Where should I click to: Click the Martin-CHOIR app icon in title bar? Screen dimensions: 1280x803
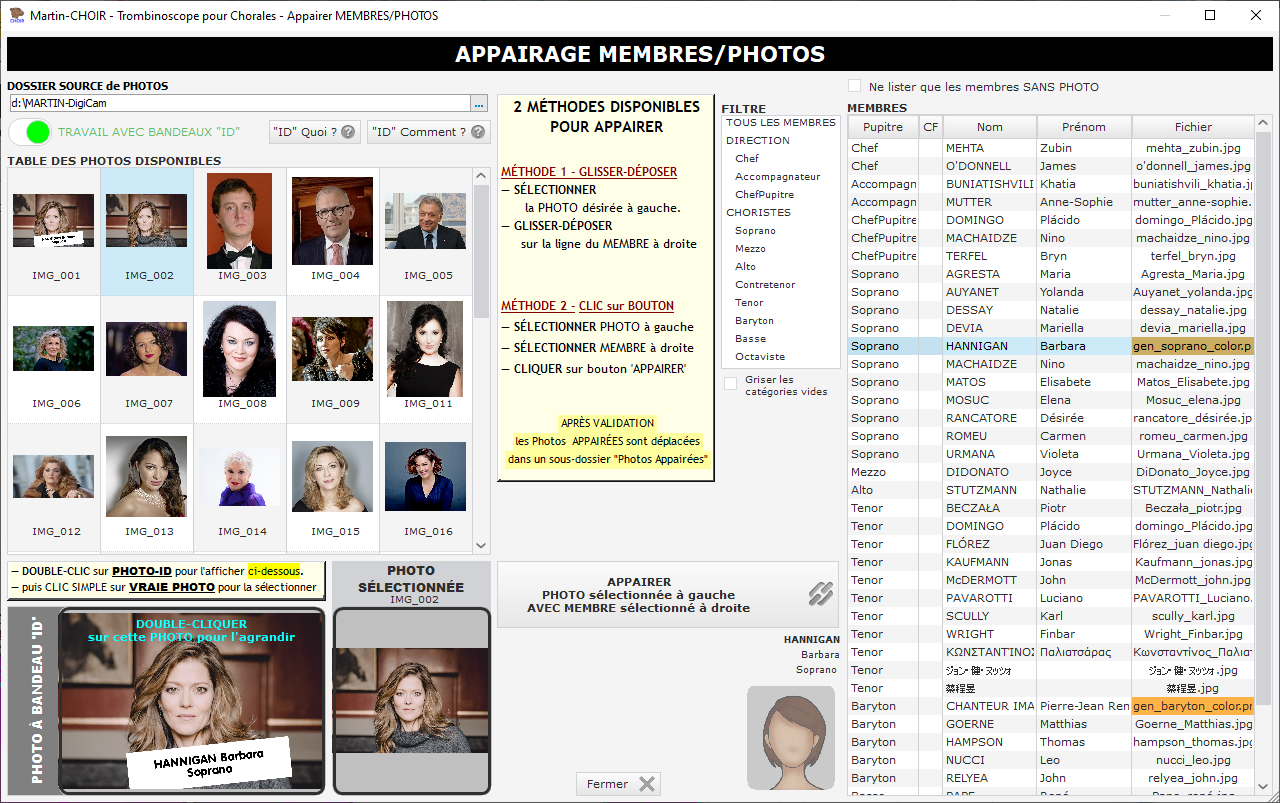16,15
